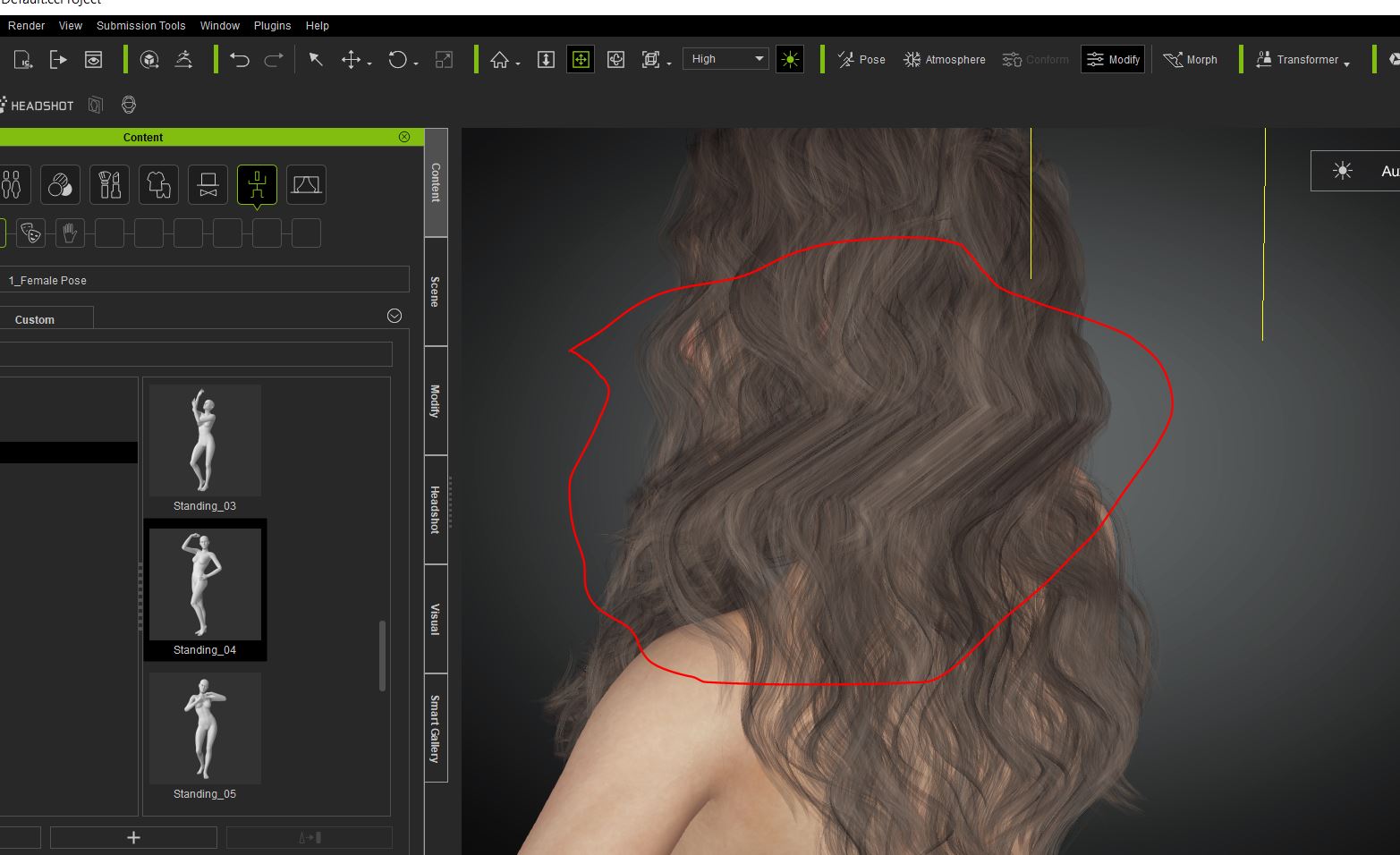Click the Orbit camera icon
This screenshot has height=855, width=1400.
(615, 60)
